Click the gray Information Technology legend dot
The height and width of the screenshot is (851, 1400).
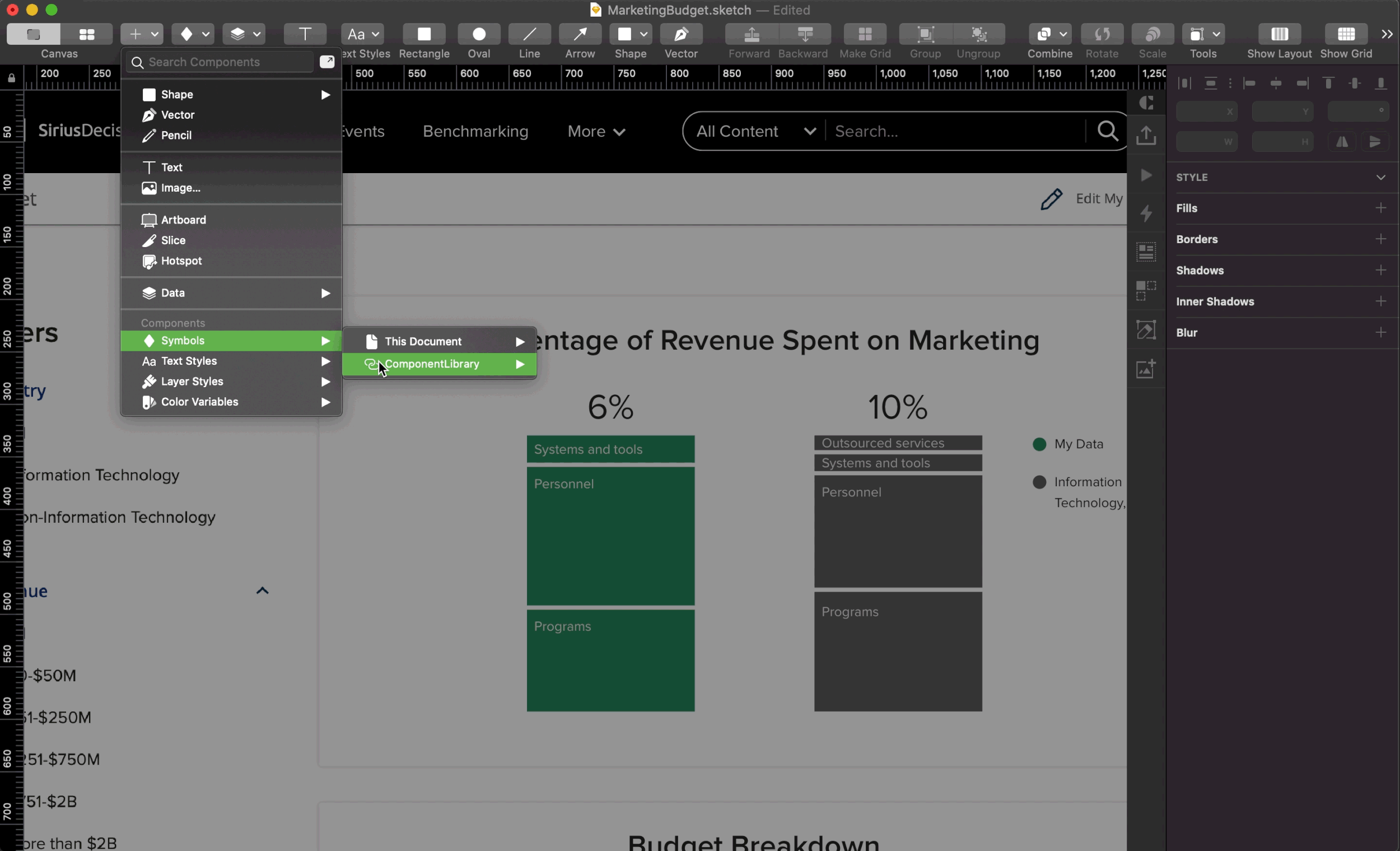coord(1039,482)
